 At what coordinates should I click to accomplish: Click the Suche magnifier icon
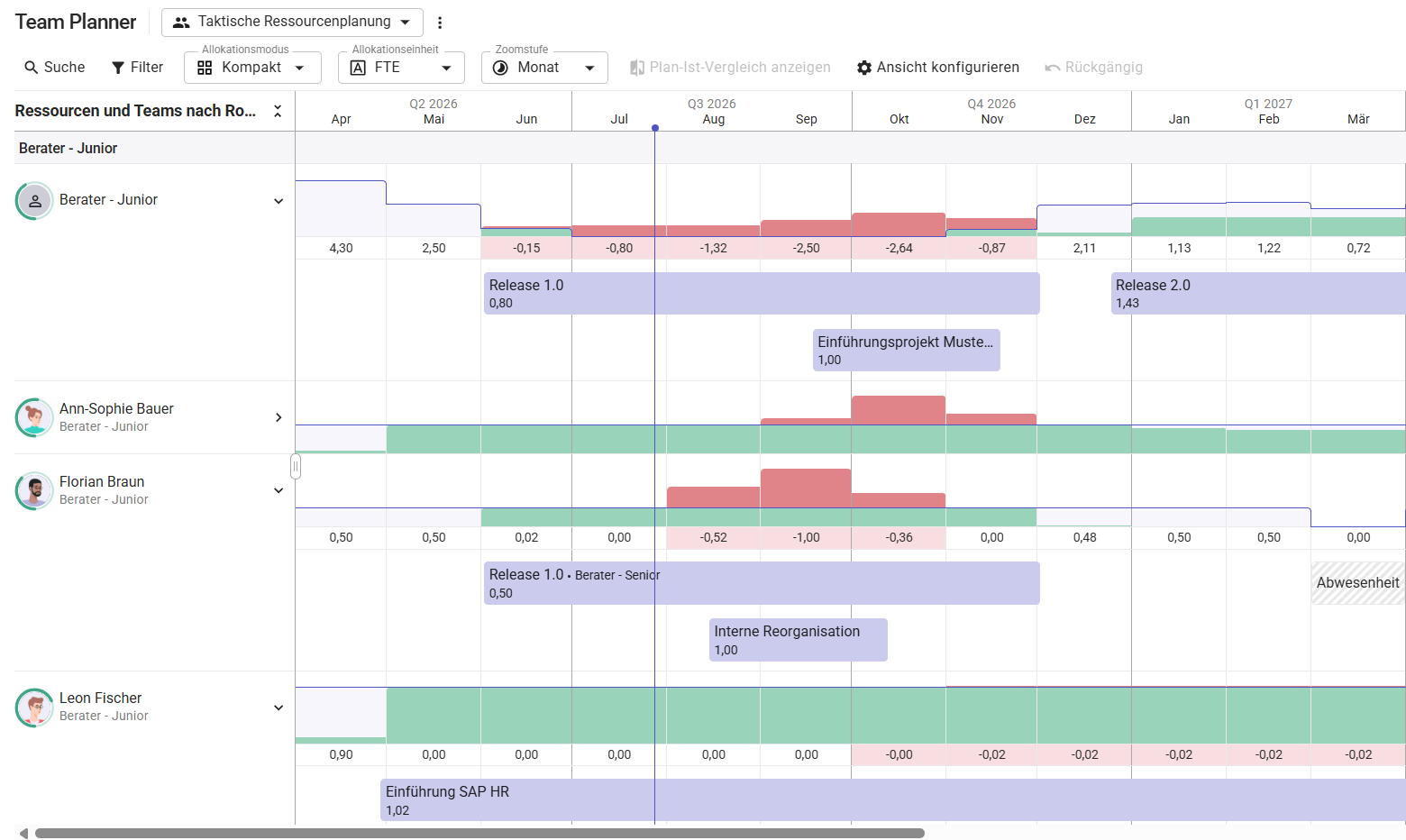coord(32,68)
